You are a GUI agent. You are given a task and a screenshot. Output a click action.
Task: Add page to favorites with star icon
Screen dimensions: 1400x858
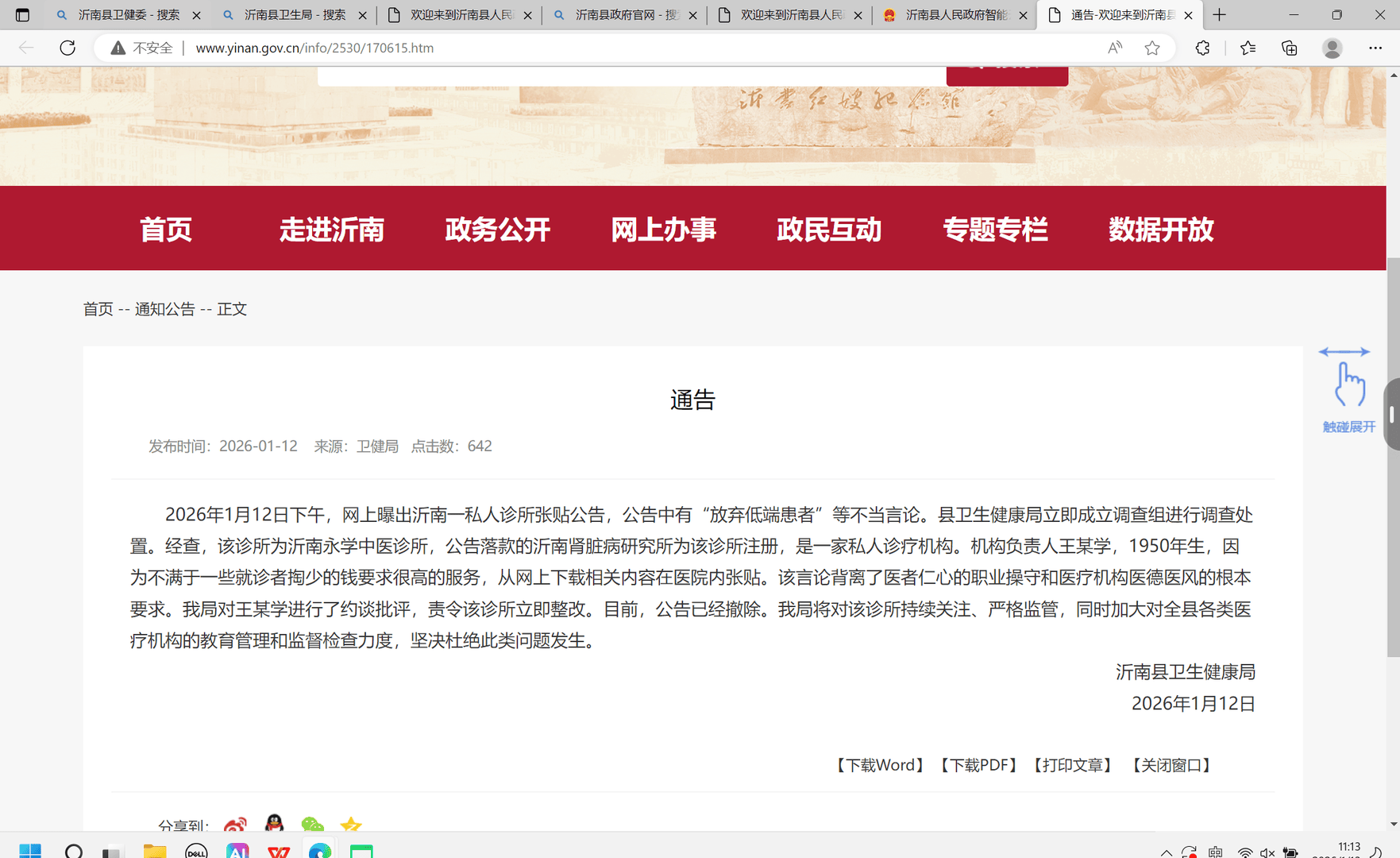(x=1152, y=48)
